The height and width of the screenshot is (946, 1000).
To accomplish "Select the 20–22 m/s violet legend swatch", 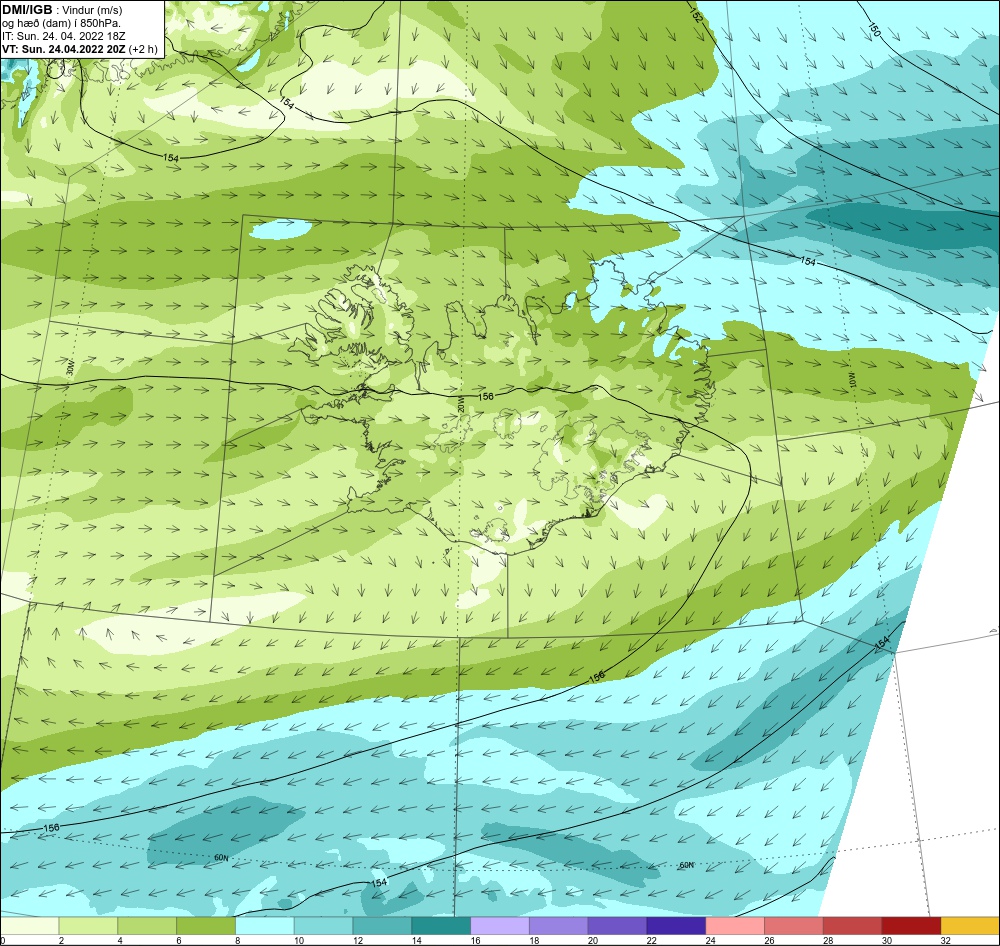I will pyautogui.click(x=617, y=926).
